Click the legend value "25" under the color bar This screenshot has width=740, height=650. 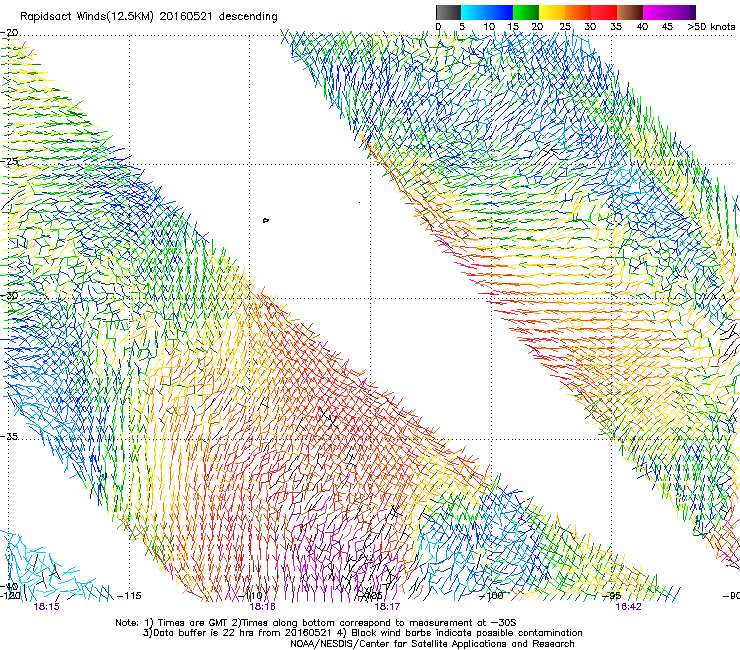[x=565, y=26]
